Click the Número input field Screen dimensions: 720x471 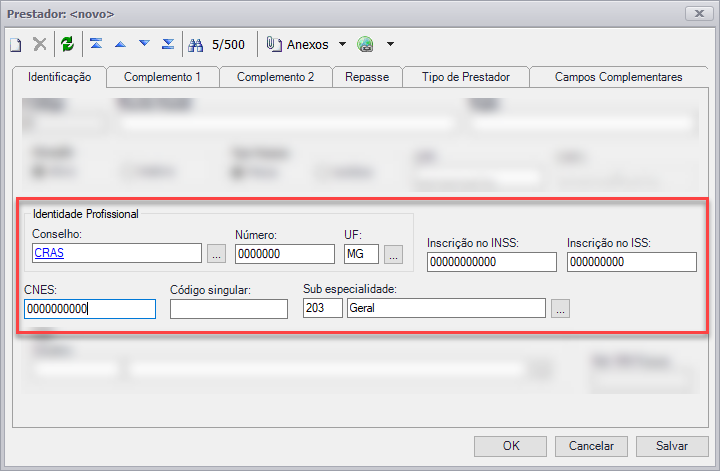(285, 254)
